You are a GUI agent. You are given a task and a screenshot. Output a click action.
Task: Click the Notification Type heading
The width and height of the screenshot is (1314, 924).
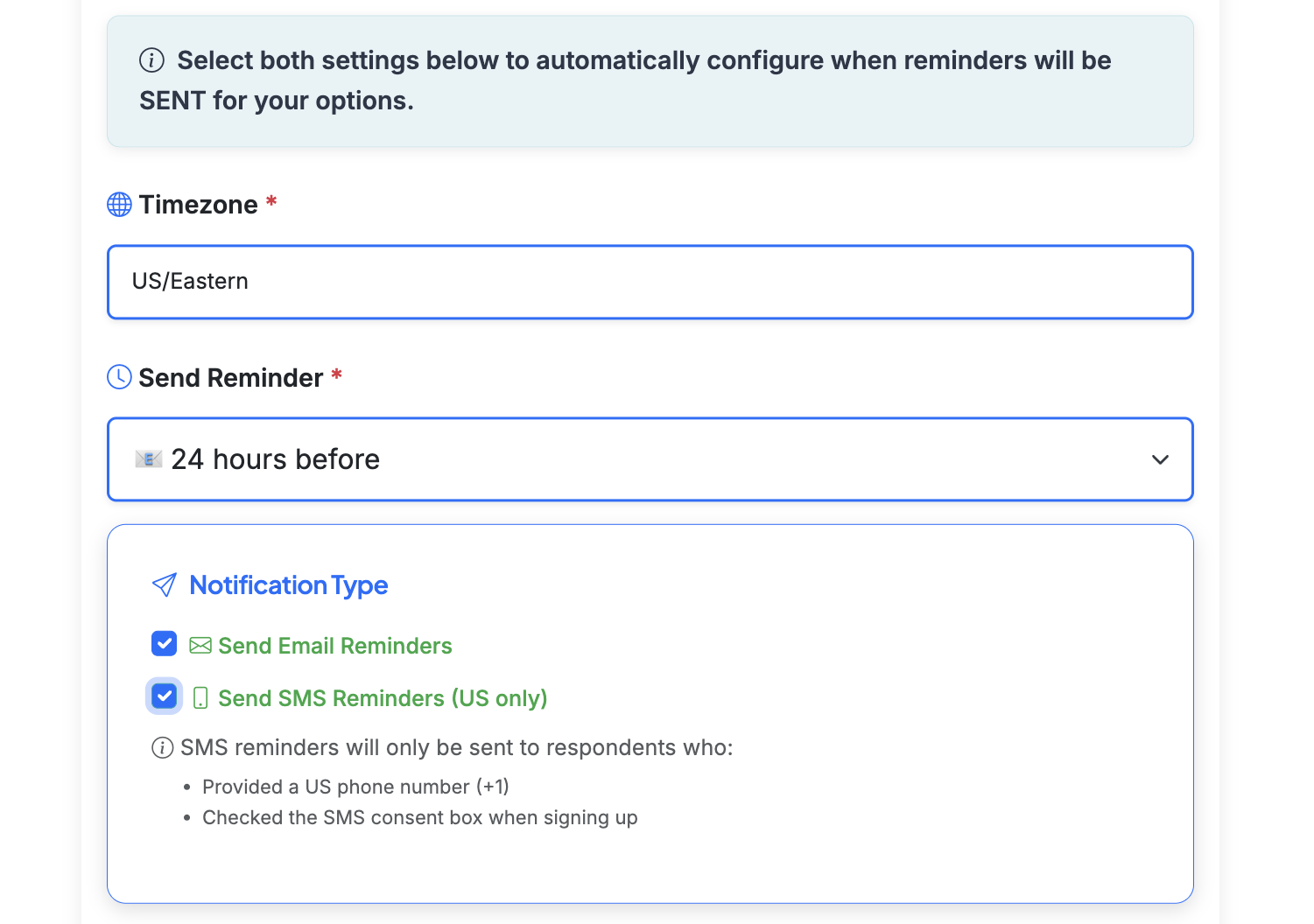click(289, 584)
